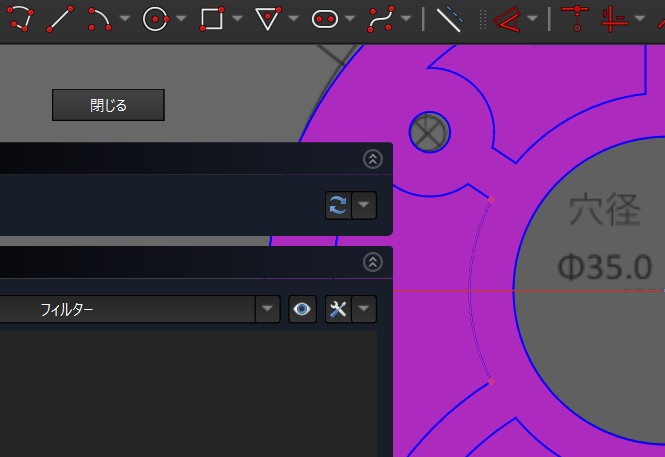Select the Polyline tool
Screen dimensions: 665x457
coord(20,18)
